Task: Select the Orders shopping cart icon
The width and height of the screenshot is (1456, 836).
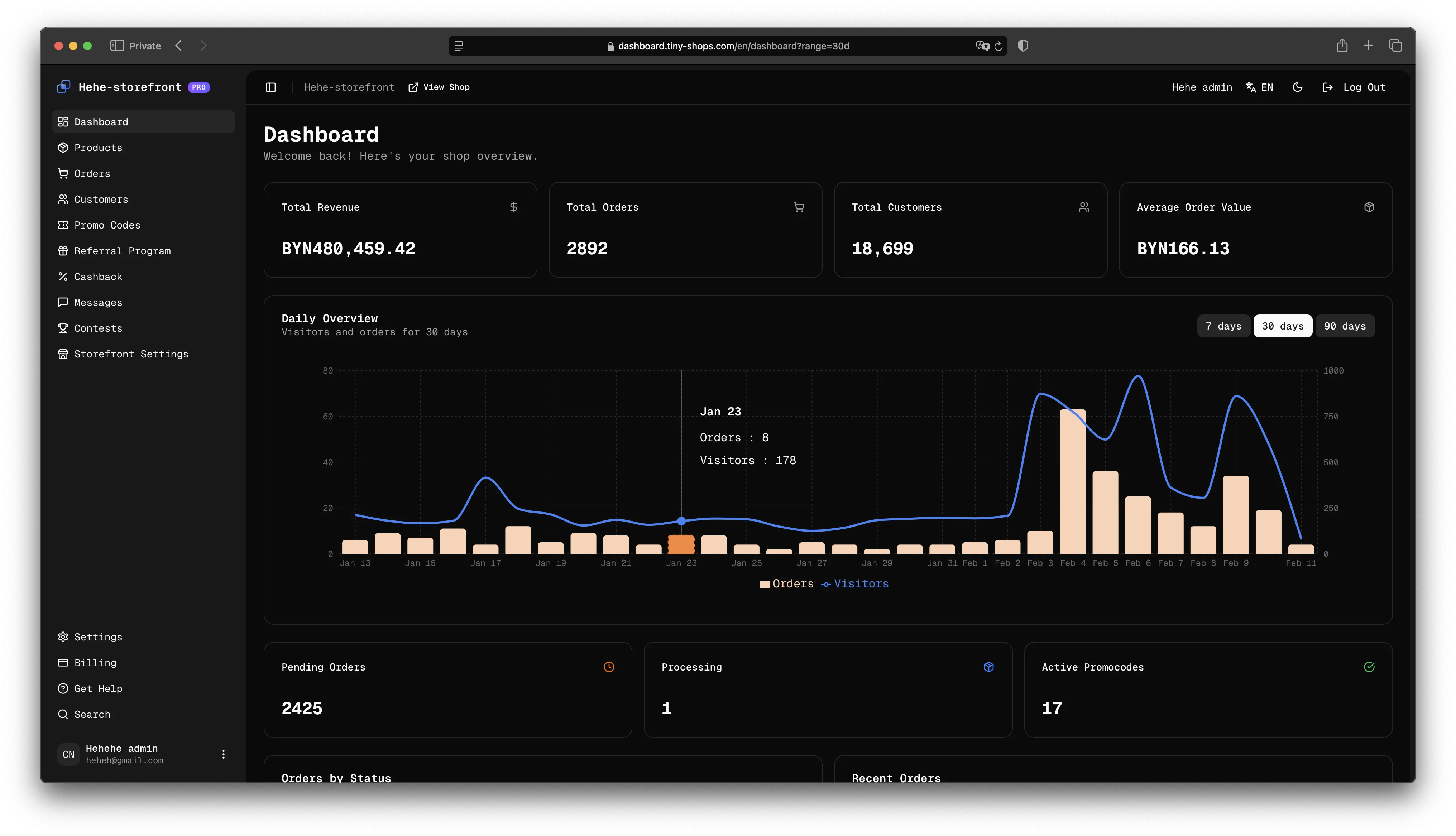Action: point(63,173)
